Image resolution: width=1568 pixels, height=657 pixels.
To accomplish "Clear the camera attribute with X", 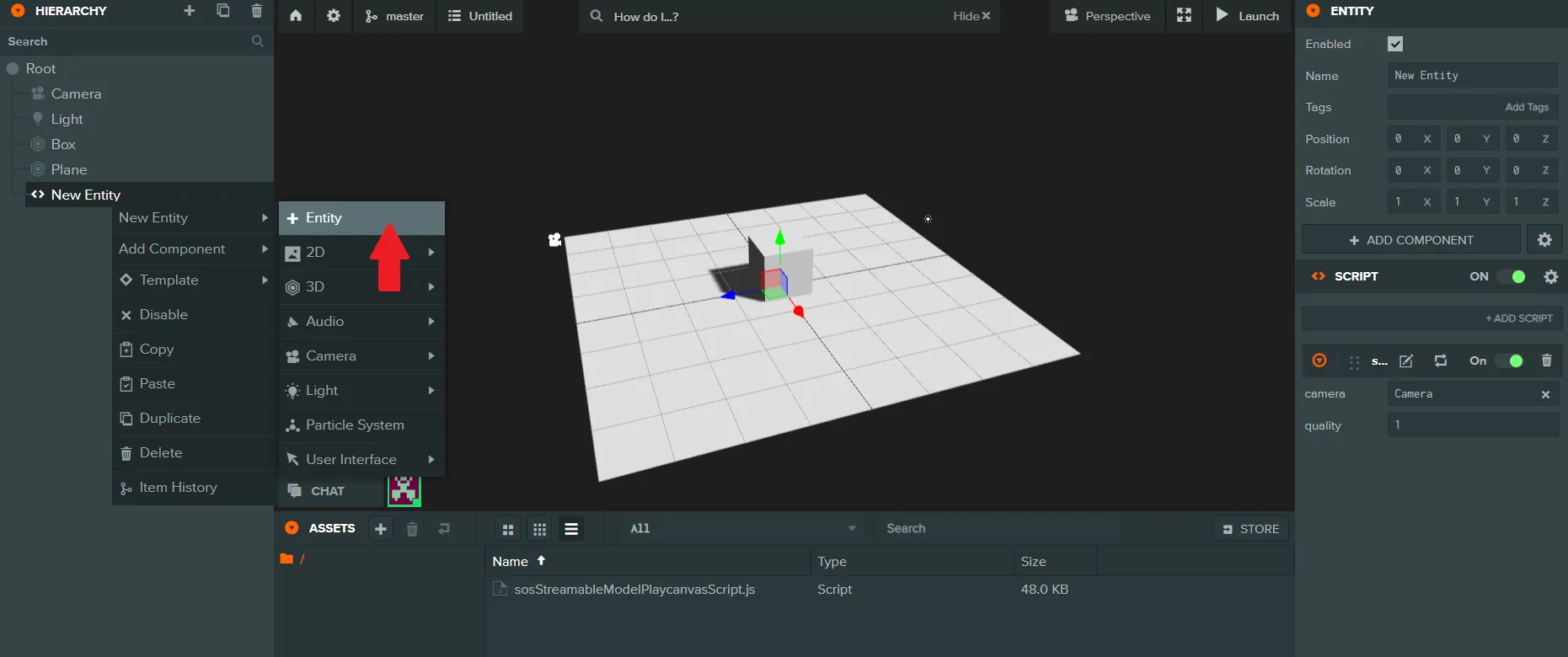I will 1545,394.
